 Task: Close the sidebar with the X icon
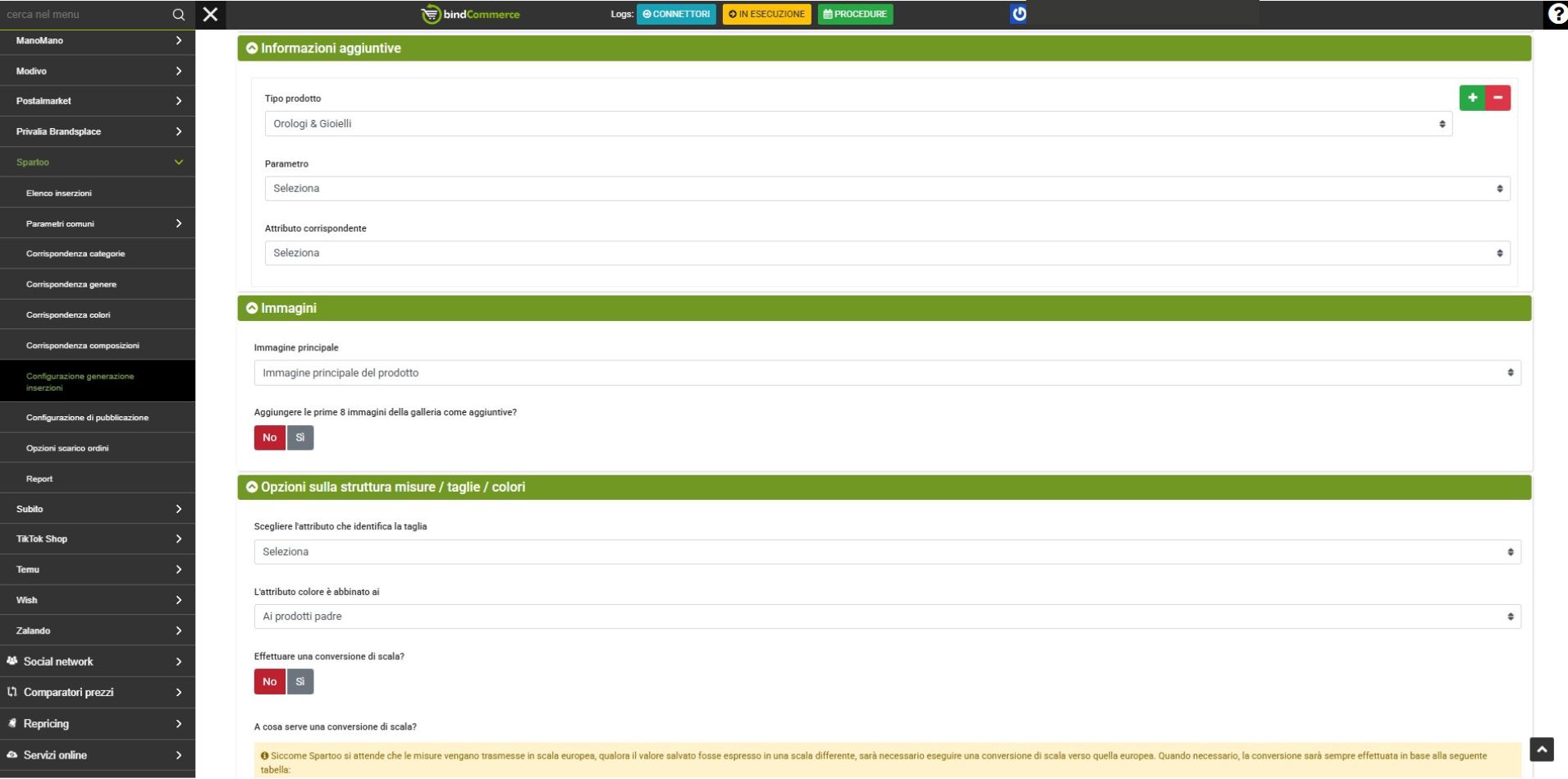pyautogui.click(x=210, y=14)
